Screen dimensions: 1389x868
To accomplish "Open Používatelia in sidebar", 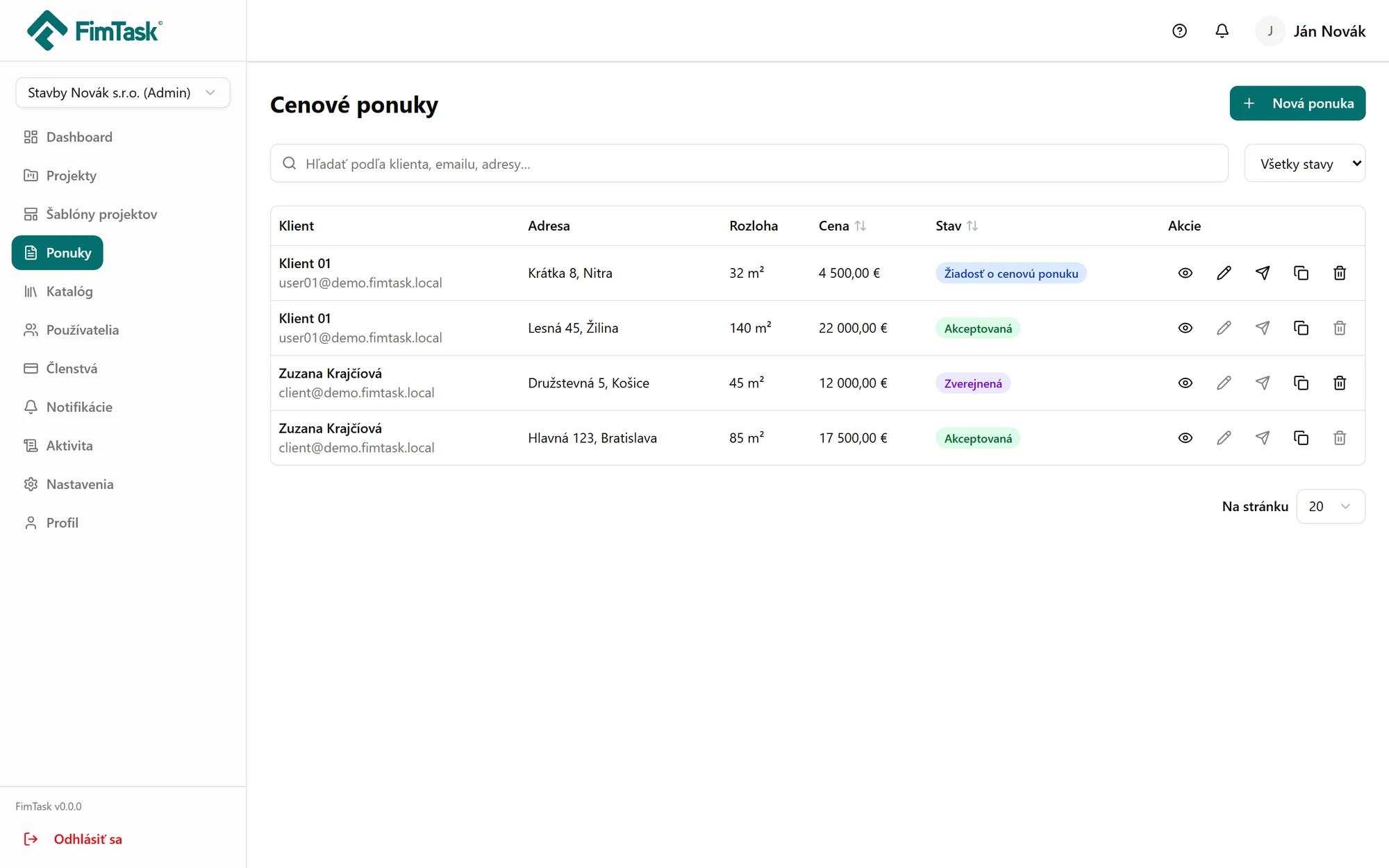I will click(x=72, y=331).
